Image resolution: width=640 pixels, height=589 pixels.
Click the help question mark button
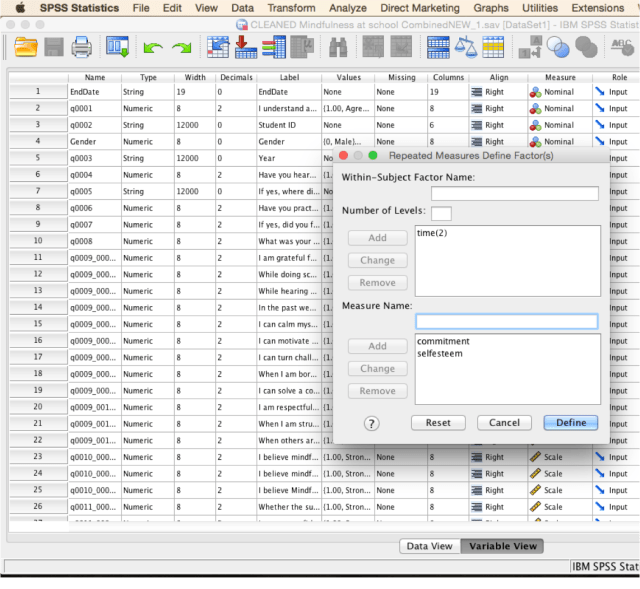click(x=371, y=424)
